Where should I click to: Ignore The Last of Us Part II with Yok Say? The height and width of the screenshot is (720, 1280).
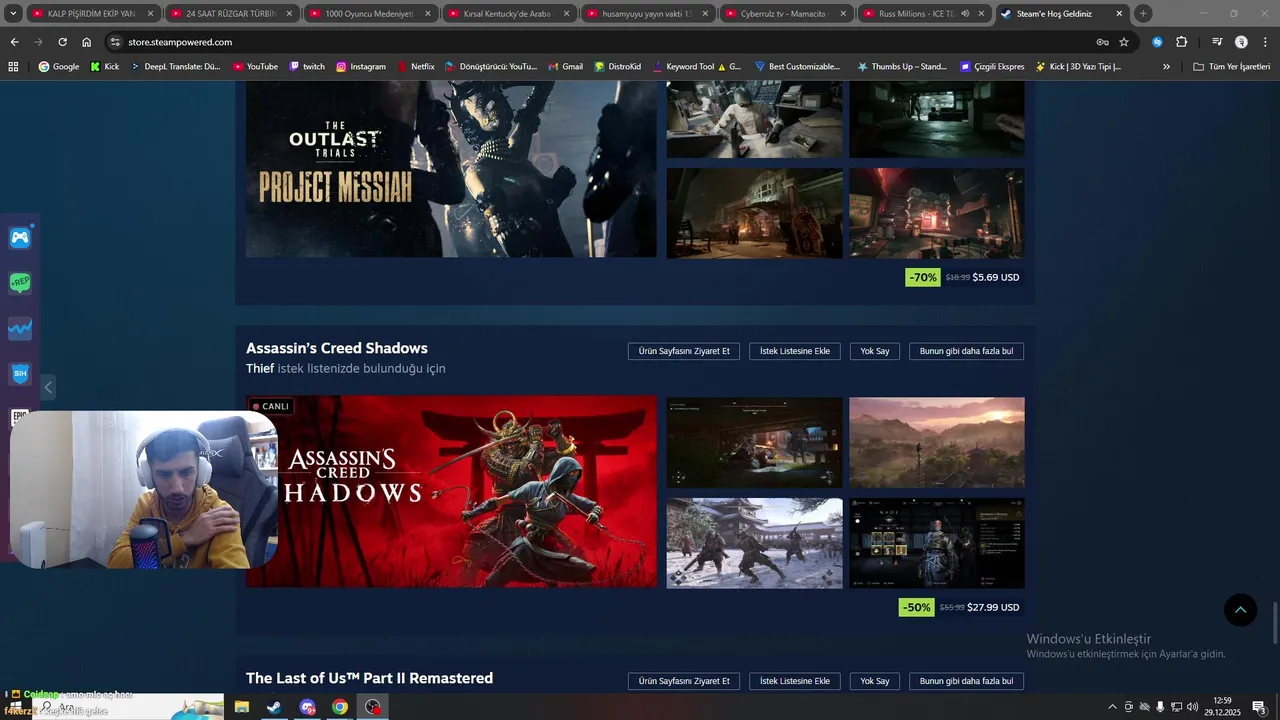pyautogui.click(x=875, y=681)
